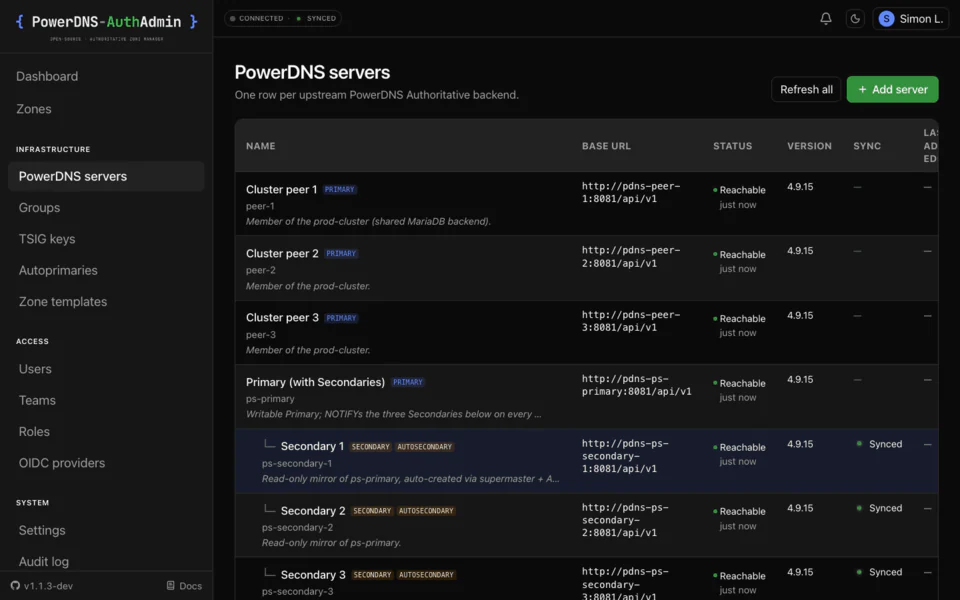Click SECONDARY badge on Secondary 2
Viewport: 960px width, 600px height.
[x=372, y=511]
